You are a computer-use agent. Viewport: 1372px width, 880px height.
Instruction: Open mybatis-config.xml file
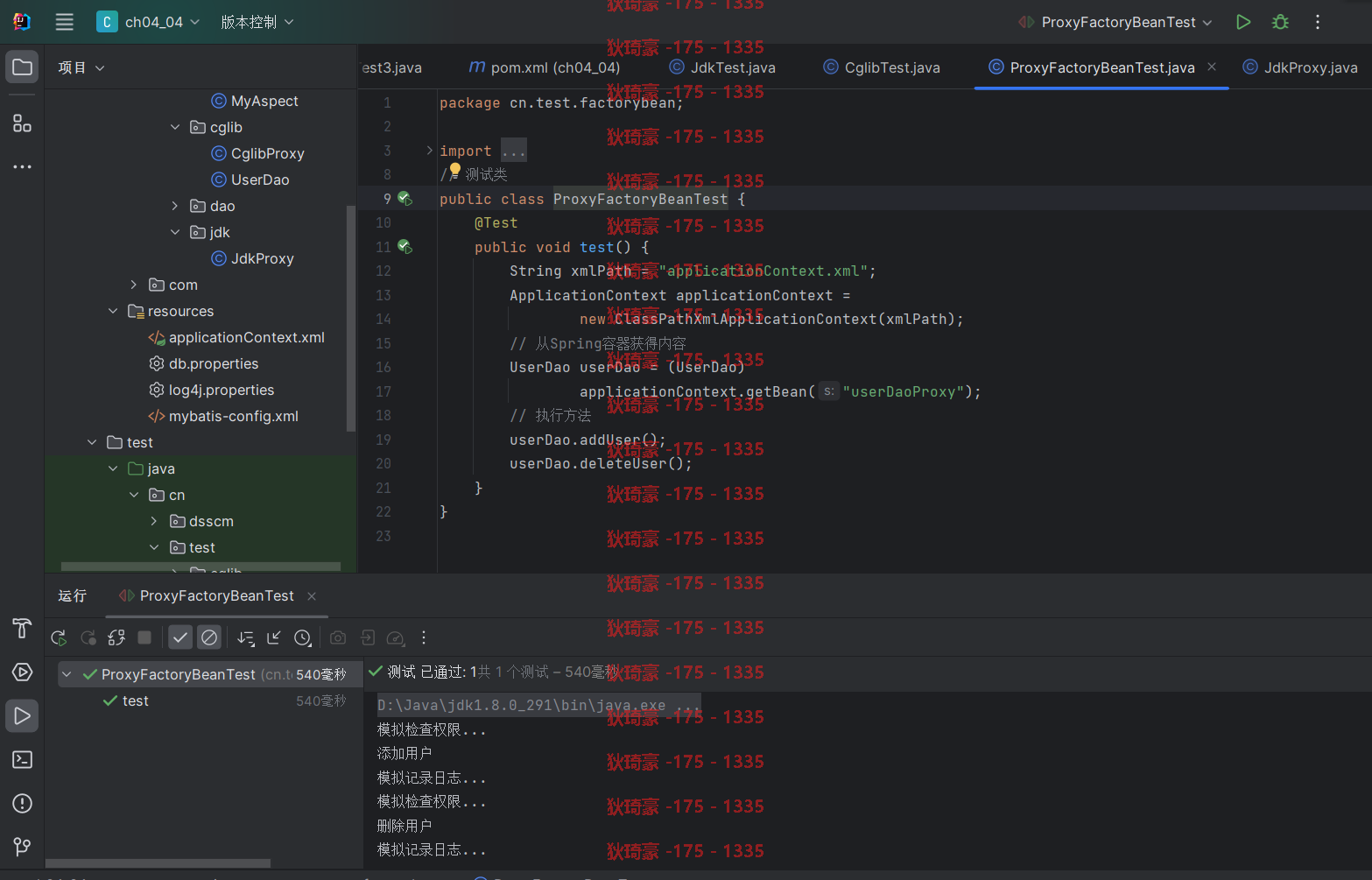(223, 416)
